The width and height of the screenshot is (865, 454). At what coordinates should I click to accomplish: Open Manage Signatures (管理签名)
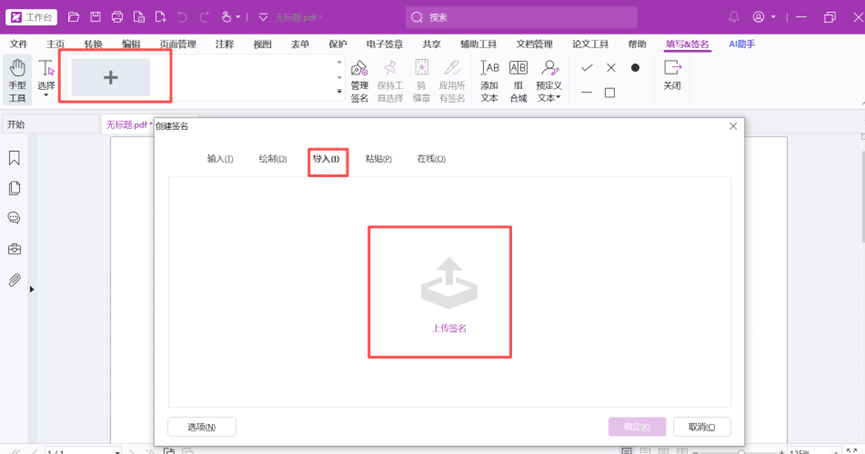(359, 80)
